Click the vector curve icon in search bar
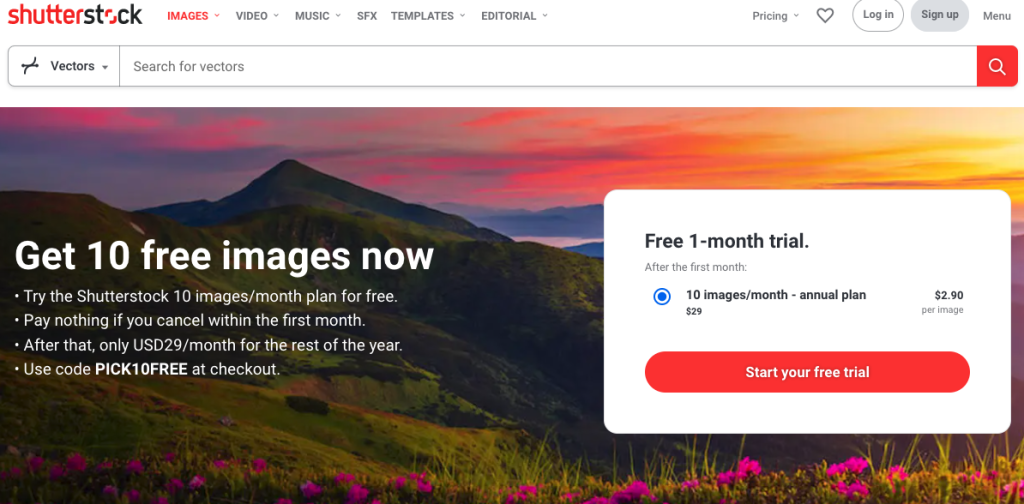This screenshot has width=1024, height=504. click(x=30, y=66)
